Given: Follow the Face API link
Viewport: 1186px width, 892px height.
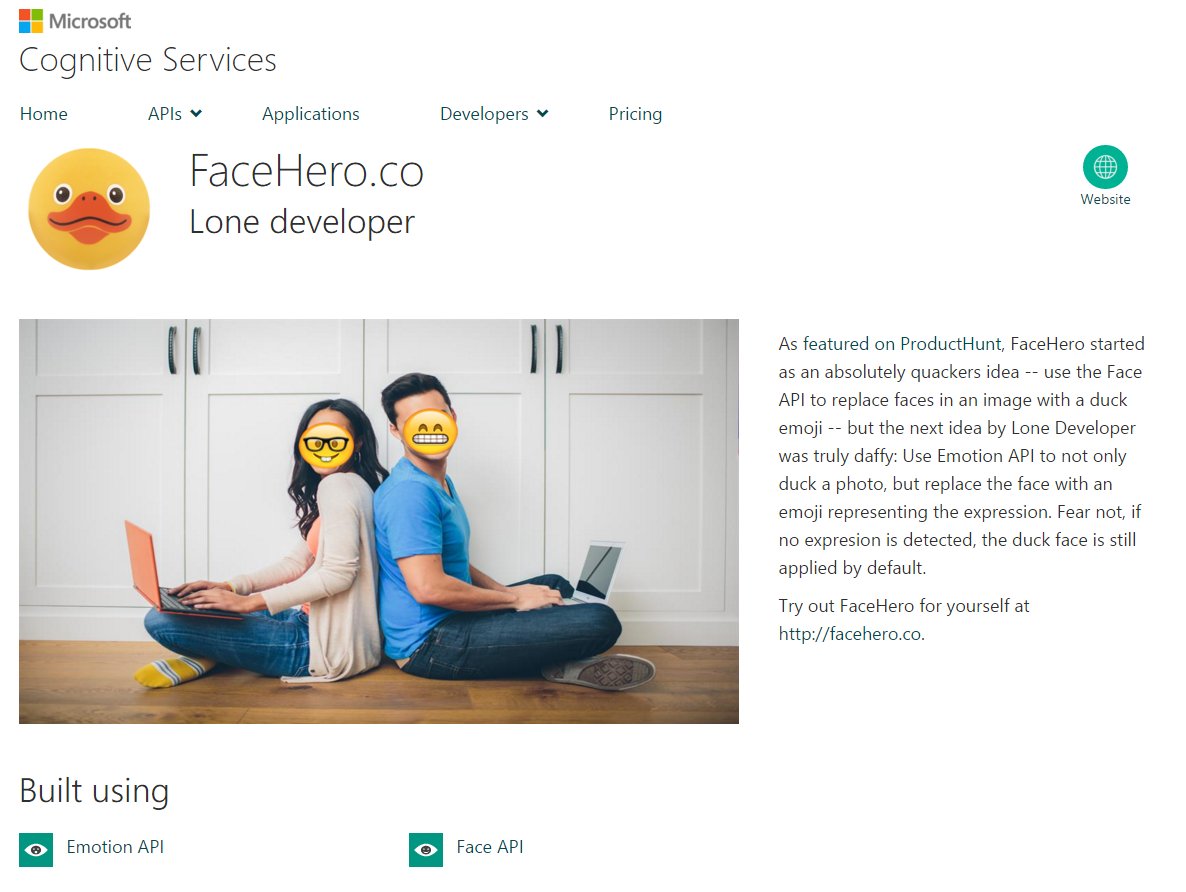Looking at the screenshot, I should point(489,847).
